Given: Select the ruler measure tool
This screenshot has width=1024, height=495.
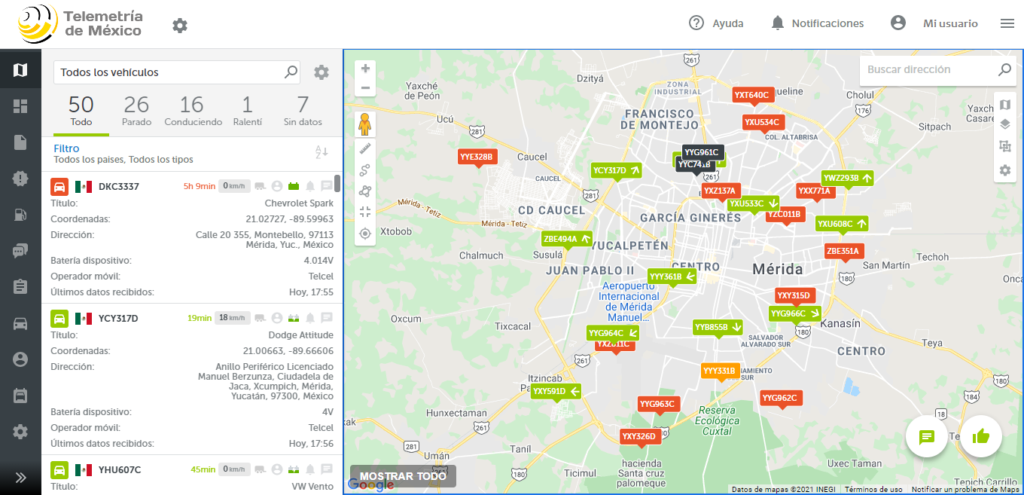Looking at the screenshot, I should pyautogui.click(x=365, y=148).
